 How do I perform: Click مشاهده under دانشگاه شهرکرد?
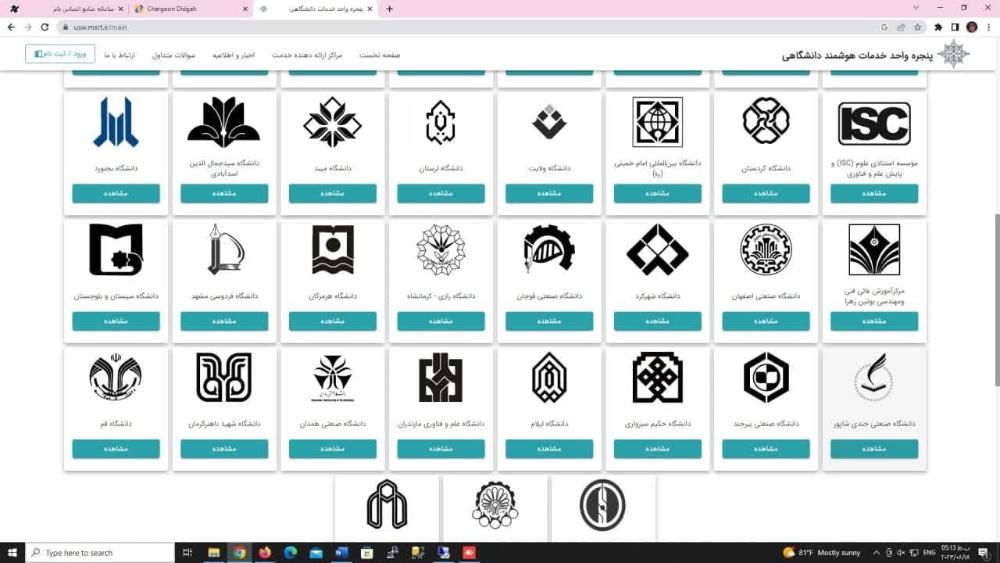point(658,321)
